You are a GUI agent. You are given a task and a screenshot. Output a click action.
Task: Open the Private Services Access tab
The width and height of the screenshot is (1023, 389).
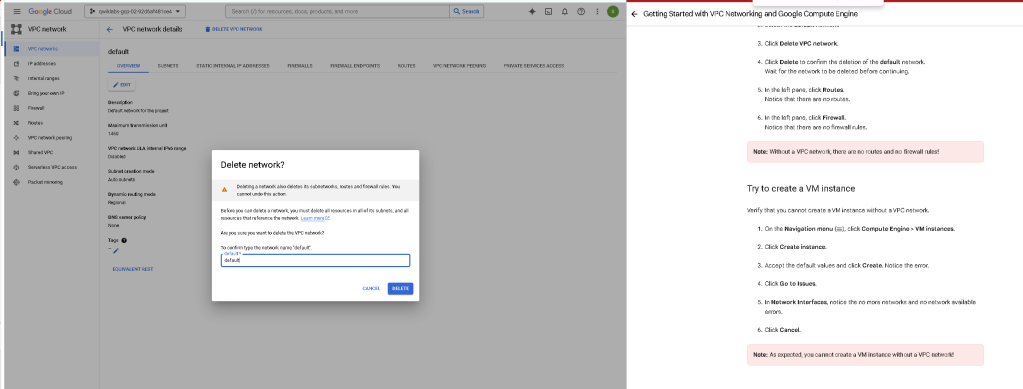534,66
